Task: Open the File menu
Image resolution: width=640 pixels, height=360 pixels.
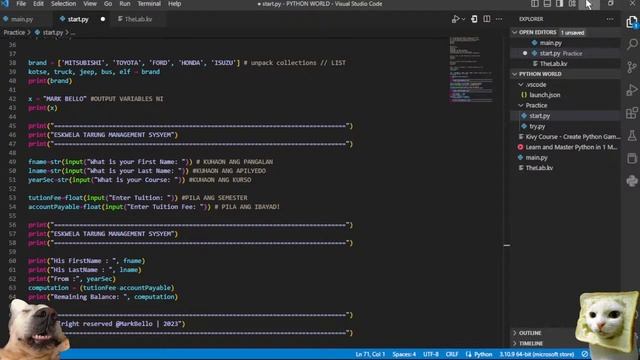Action: [x=21, y=4]
